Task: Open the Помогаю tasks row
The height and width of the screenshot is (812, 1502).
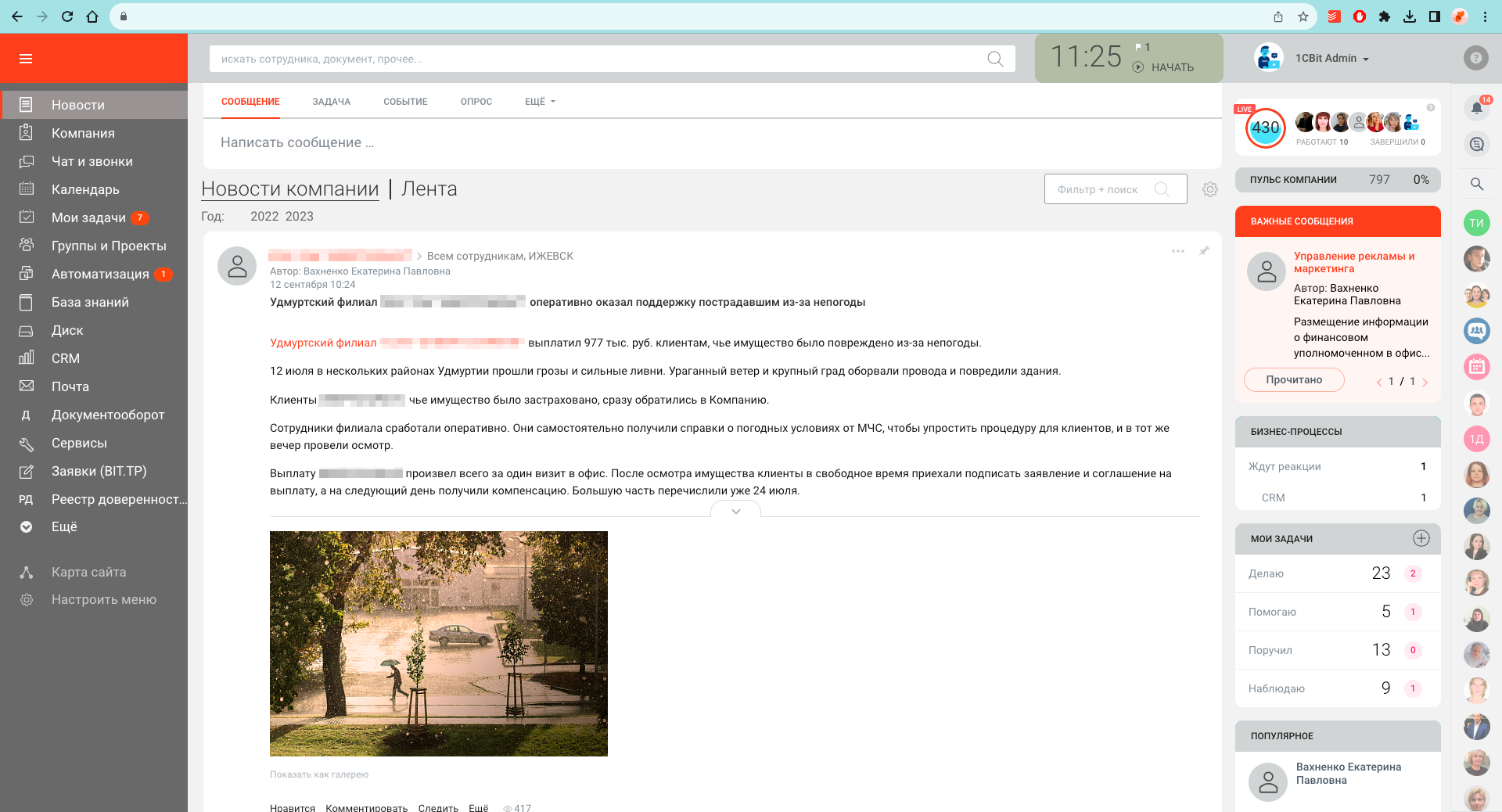Action: [1338, 612]
